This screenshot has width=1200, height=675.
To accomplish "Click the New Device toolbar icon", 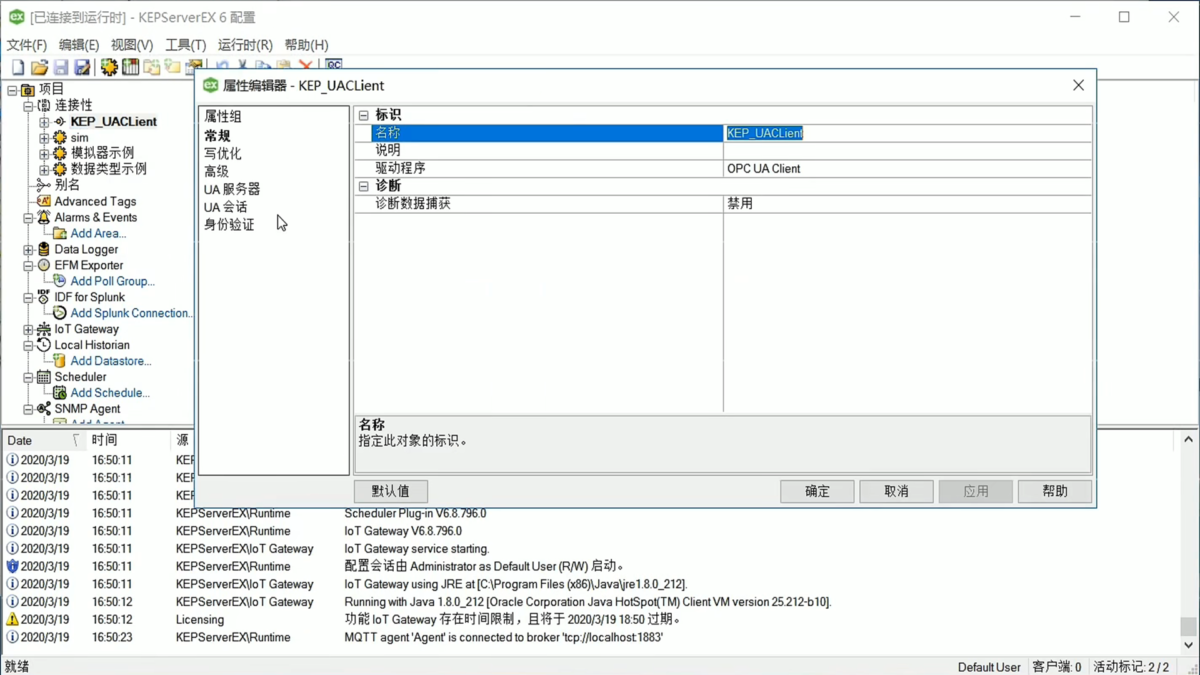I will click(130, 67).
